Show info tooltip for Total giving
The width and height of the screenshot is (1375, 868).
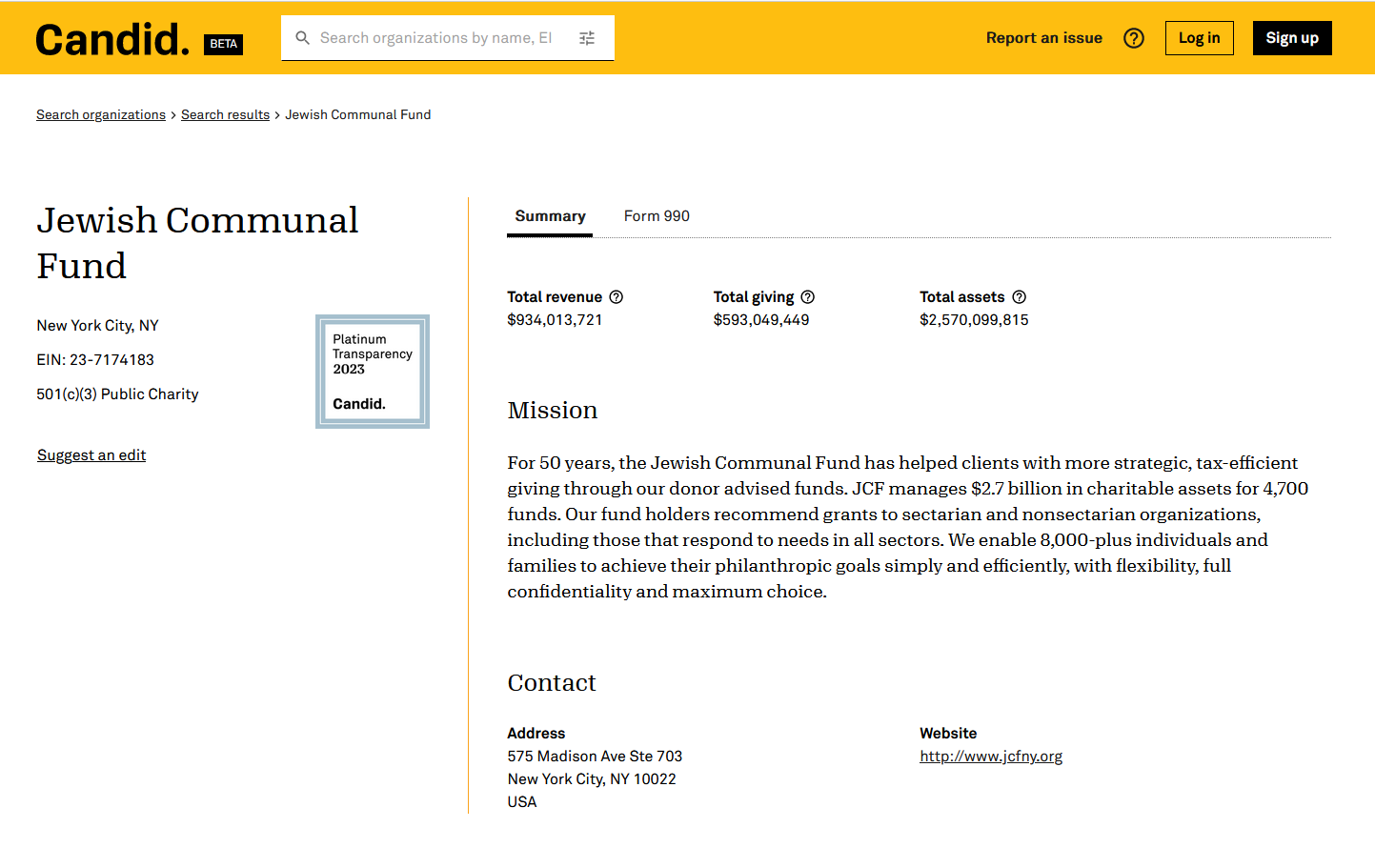tap(808, 297)
